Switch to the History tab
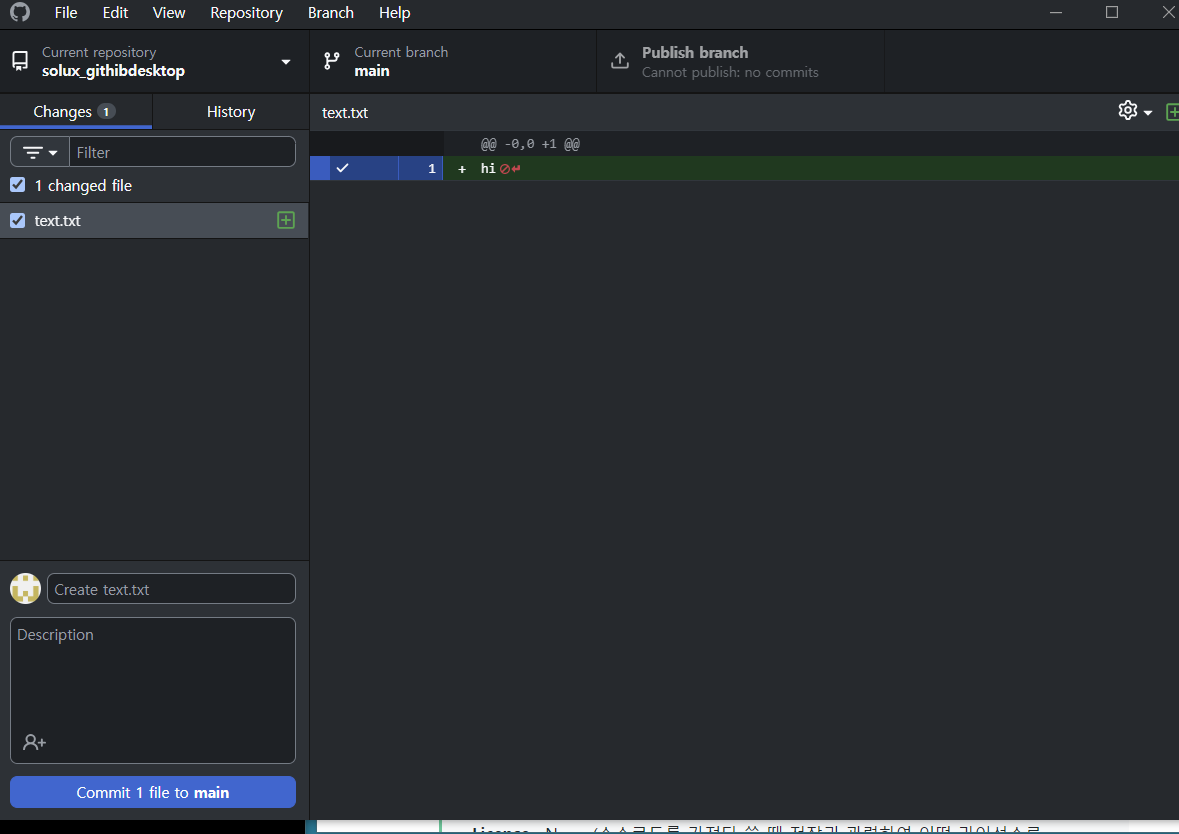Screen dimensions: 1179x834 click(231, 111)
